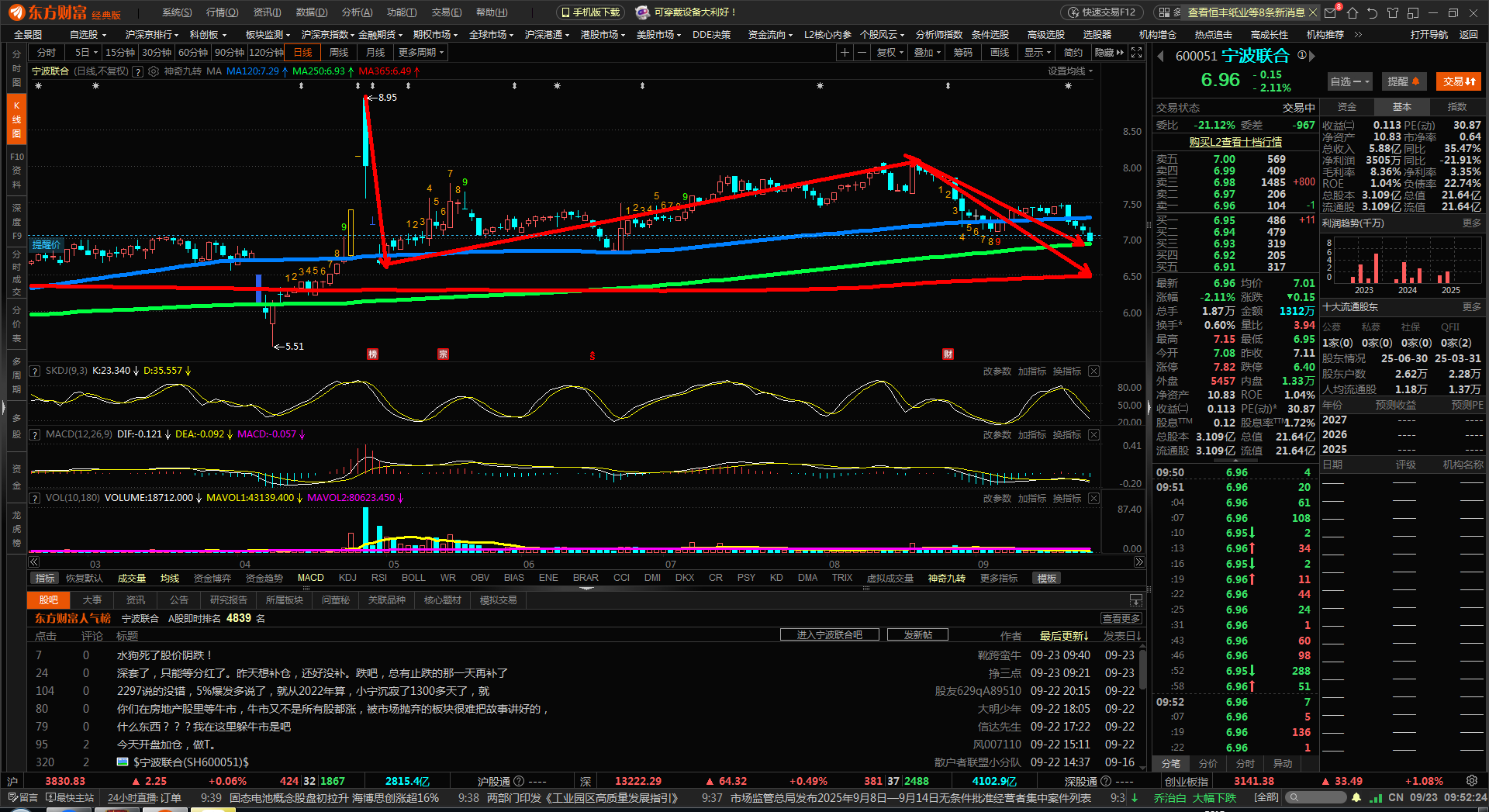The width and height of the screenshot is (1489, 812).
Task: Toggle 成交量 indicator
Action: pos(132,579)
